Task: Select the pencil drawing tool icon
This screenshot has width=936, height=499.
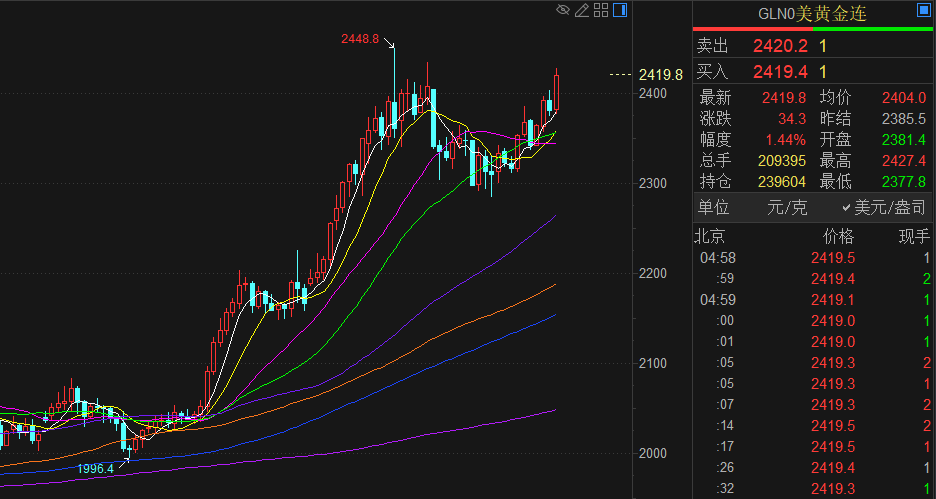Action: point(582,11)
